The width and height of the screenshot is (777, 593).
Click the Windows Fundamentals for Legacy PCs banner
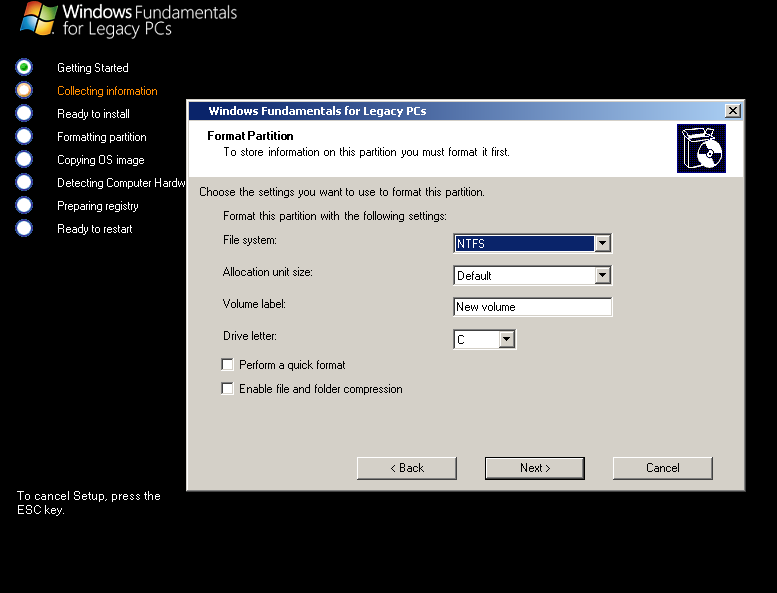tap(128, 20)
